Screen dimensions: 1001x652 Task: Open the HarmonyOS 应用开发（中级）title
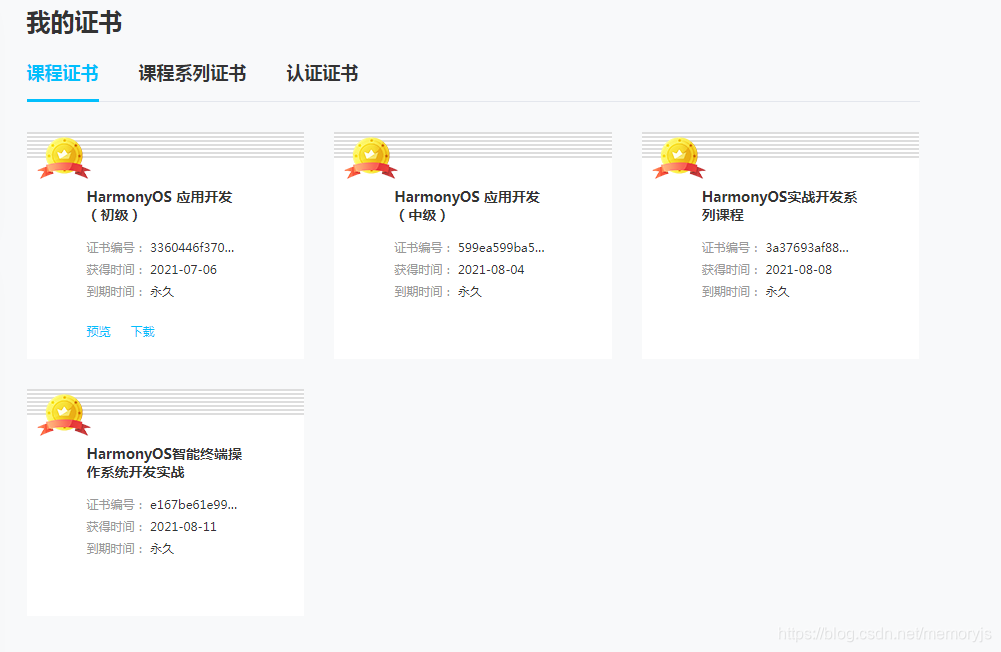tap(467, 206)
